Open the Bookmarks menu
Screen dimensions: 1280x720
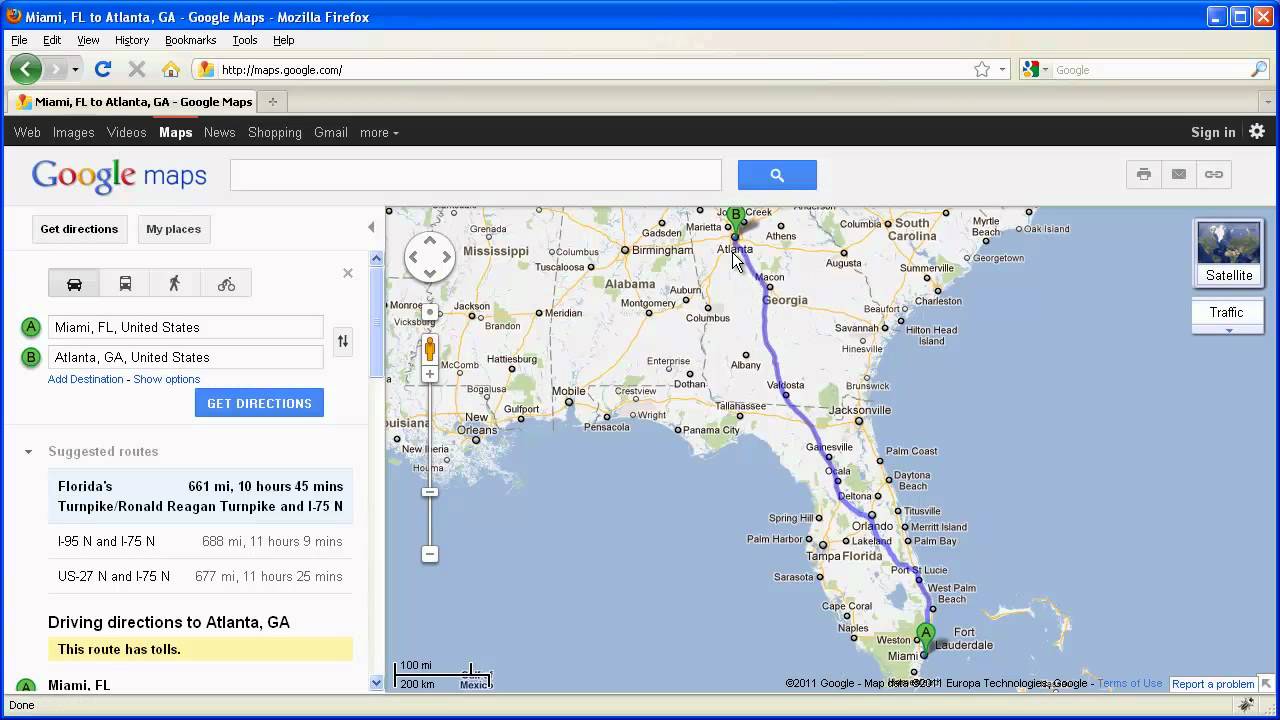[x=190, y=40]
